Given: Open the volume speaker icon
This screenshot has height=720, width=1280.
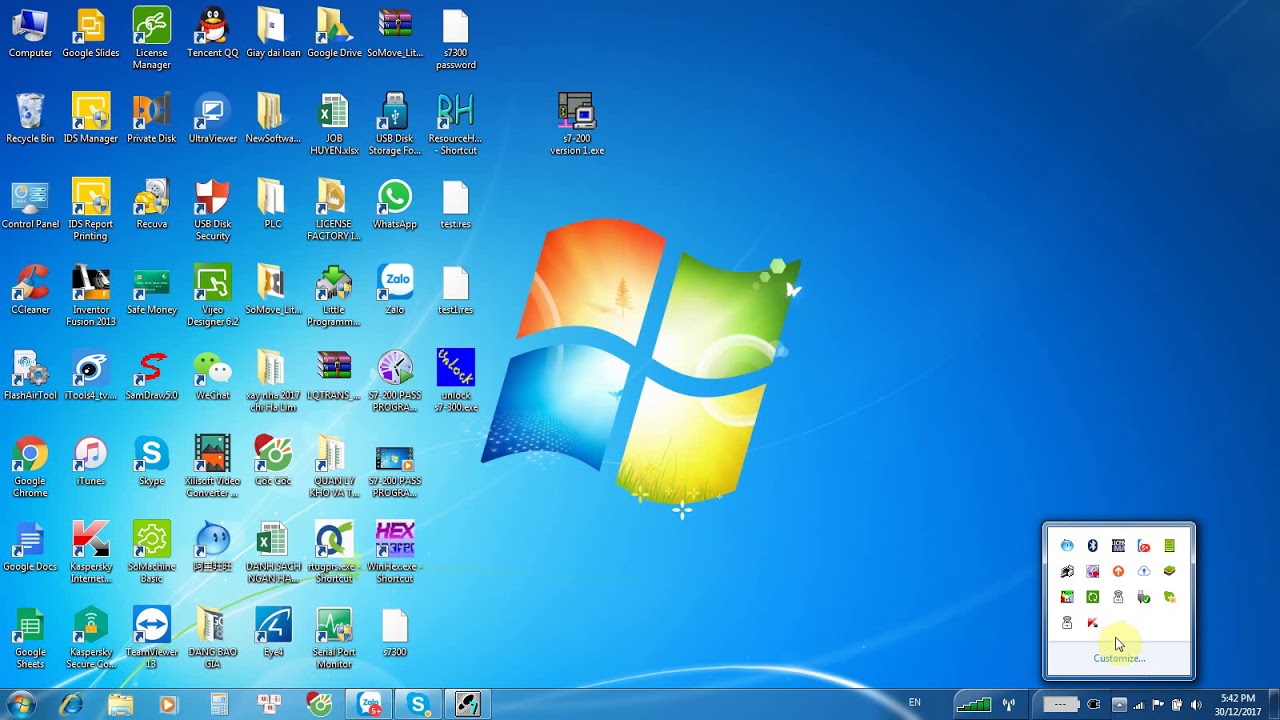Looking at the screenshot, I should [1196, 705].
